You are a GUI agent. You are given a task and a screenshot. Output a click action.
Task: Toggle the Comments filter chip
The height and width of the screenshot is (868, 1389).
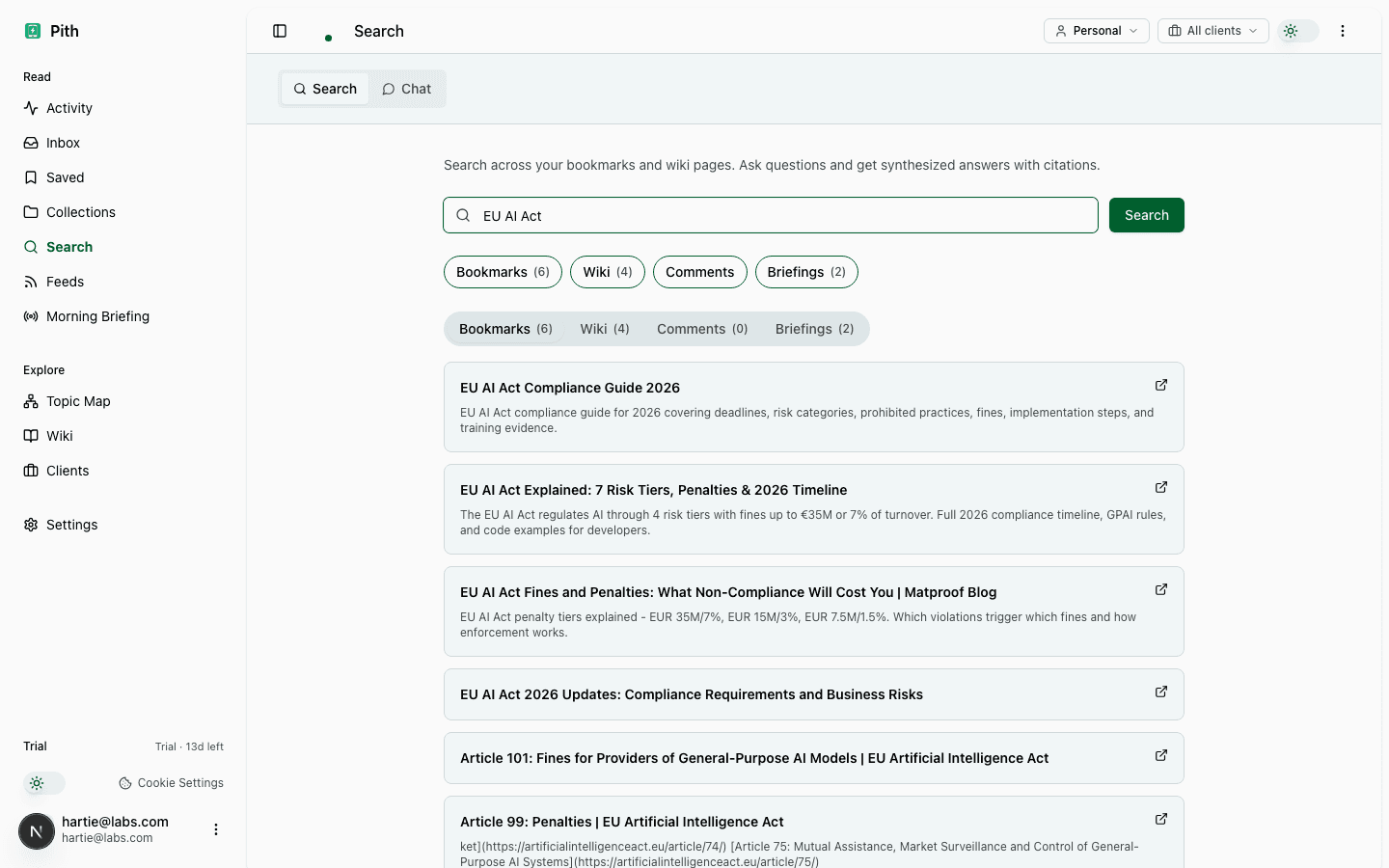[700, 272]
